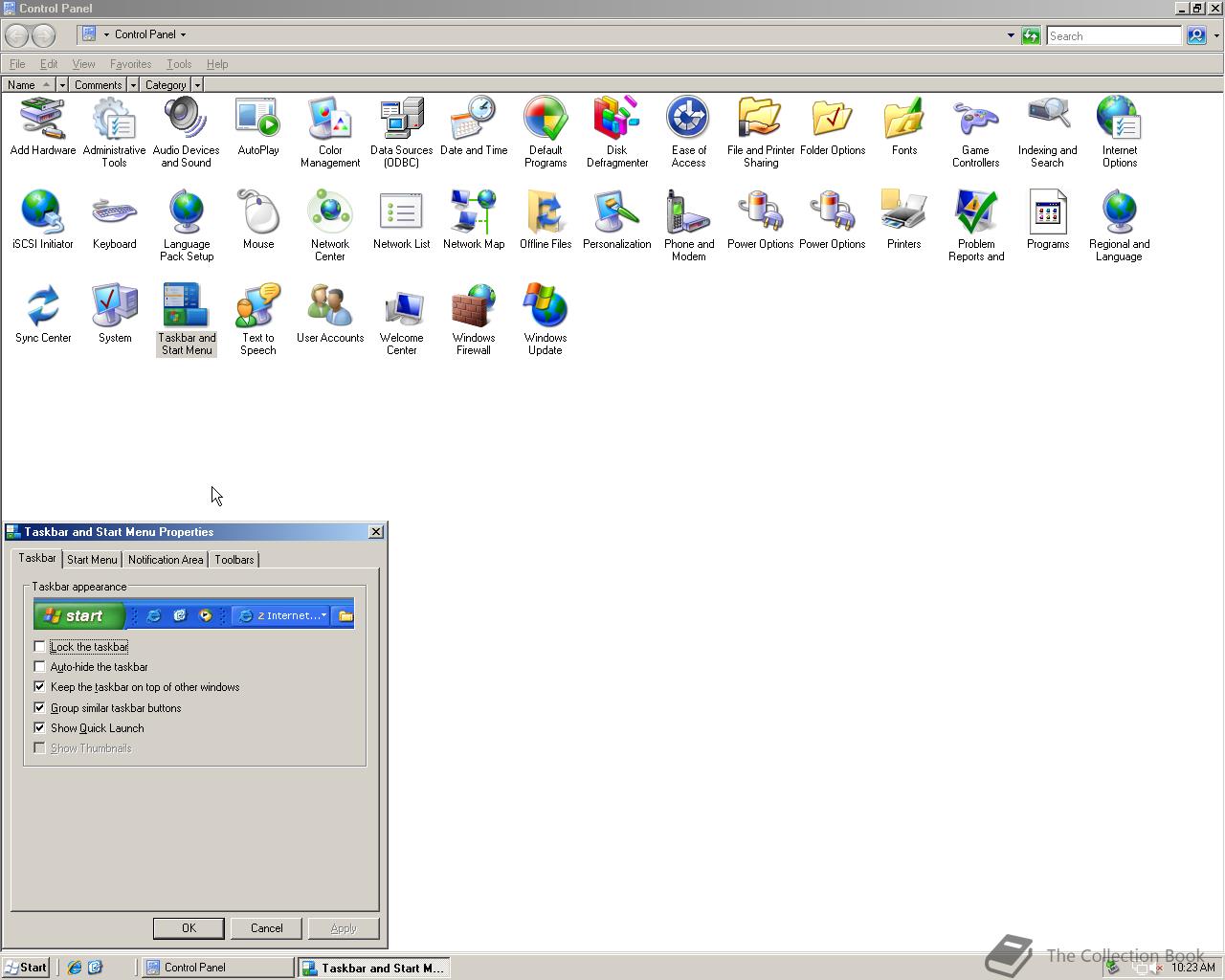Switch to the Toolbars tab
The height and width of the screenshot is (980, 1225).
pos(234,560)
